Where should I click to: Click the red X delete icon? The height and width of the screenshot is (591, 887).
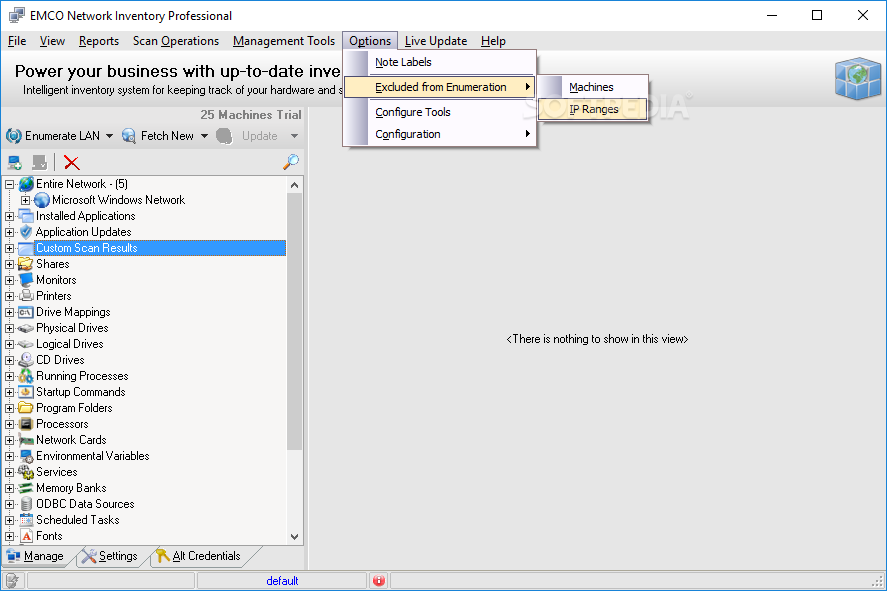(72, 163)
